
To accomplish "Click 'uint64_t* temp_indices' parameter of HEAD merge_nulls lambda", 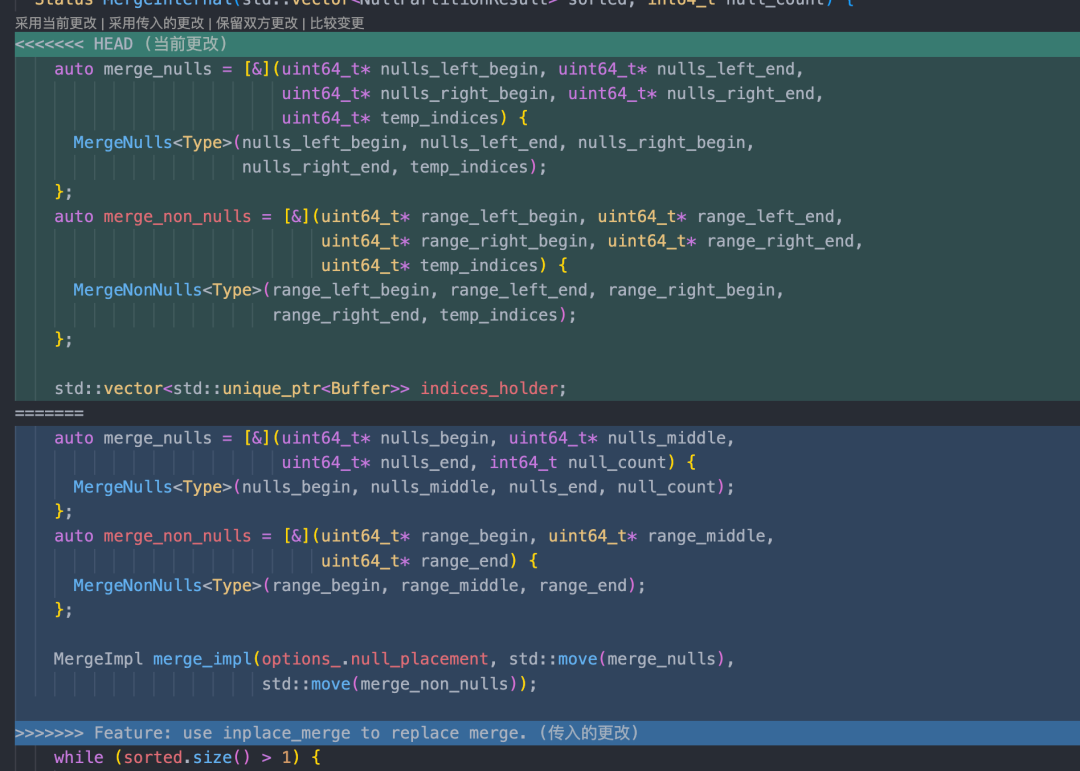I will click(390, 119).
